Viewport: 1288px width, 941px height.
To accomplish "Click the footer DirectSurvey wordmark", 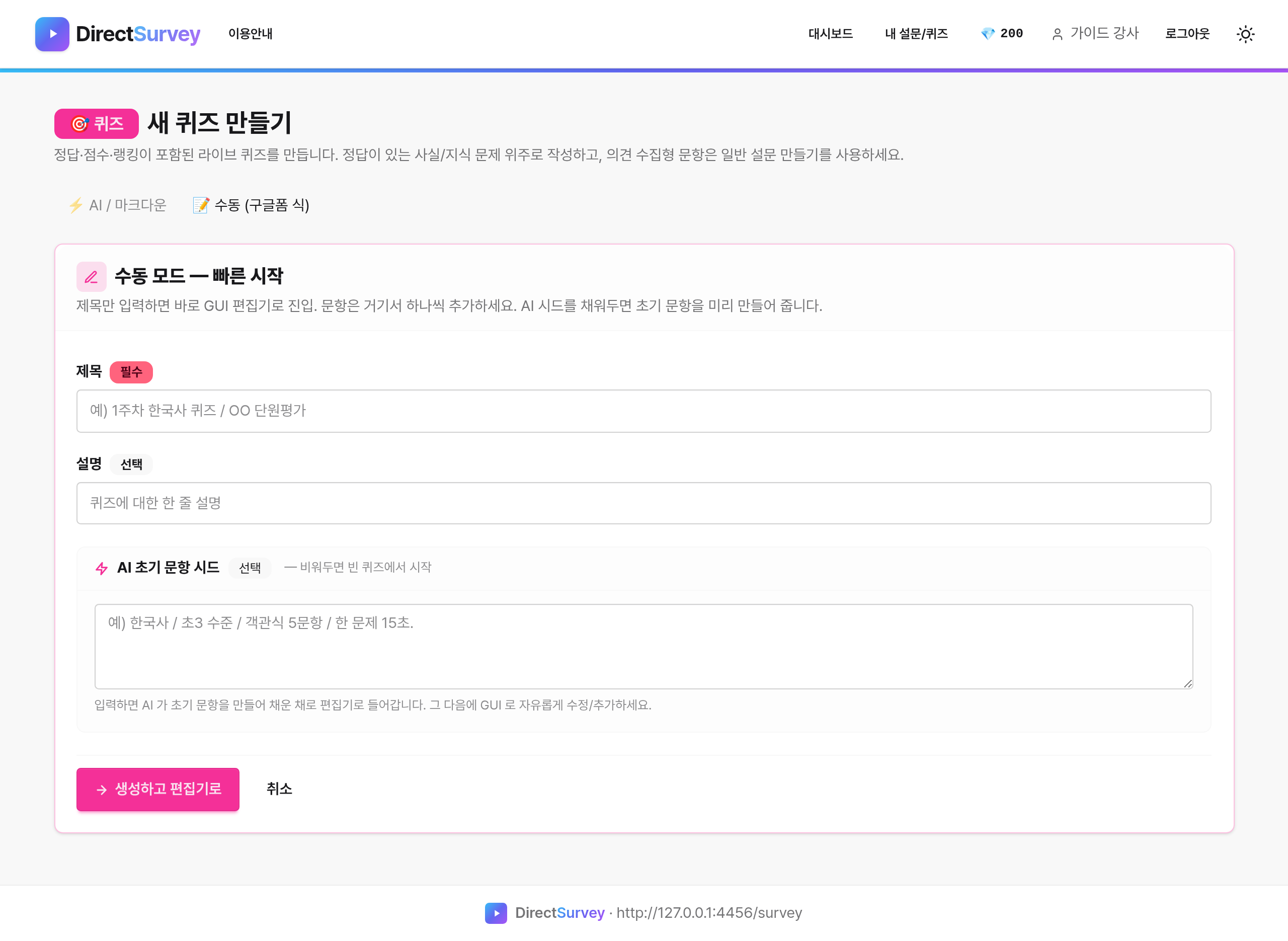I will pyautogui.click(x=560, y=913).
